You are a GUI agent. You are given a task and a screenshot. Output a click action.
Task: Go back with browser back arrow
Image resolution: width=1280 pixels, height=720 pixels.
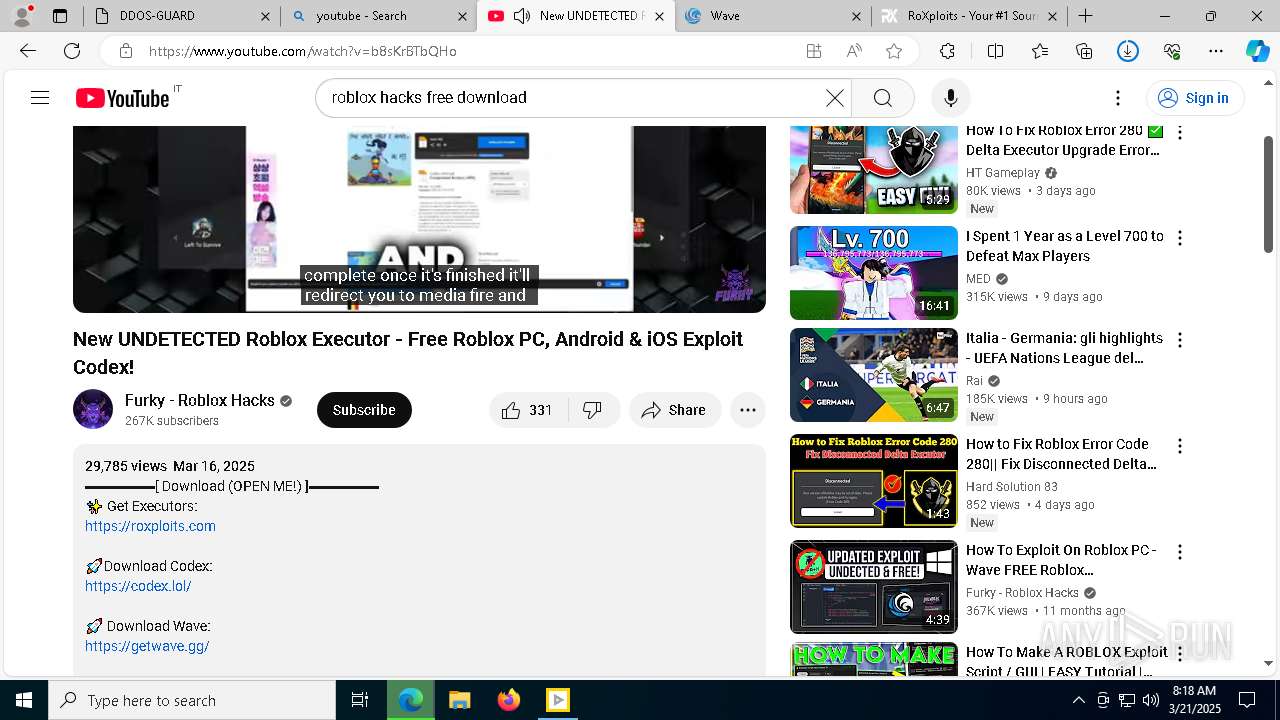pos(28,51)
